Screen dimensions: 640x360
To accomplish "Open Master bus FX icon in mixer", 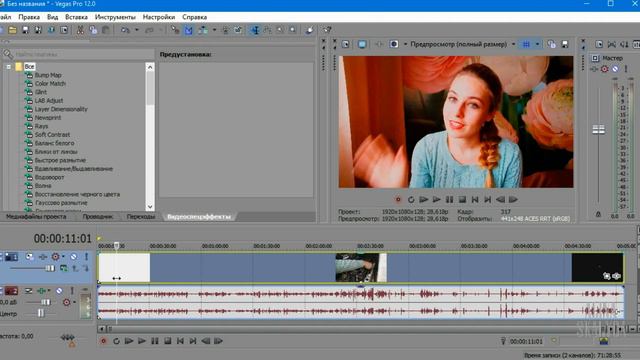I will (x=594, y=69).
